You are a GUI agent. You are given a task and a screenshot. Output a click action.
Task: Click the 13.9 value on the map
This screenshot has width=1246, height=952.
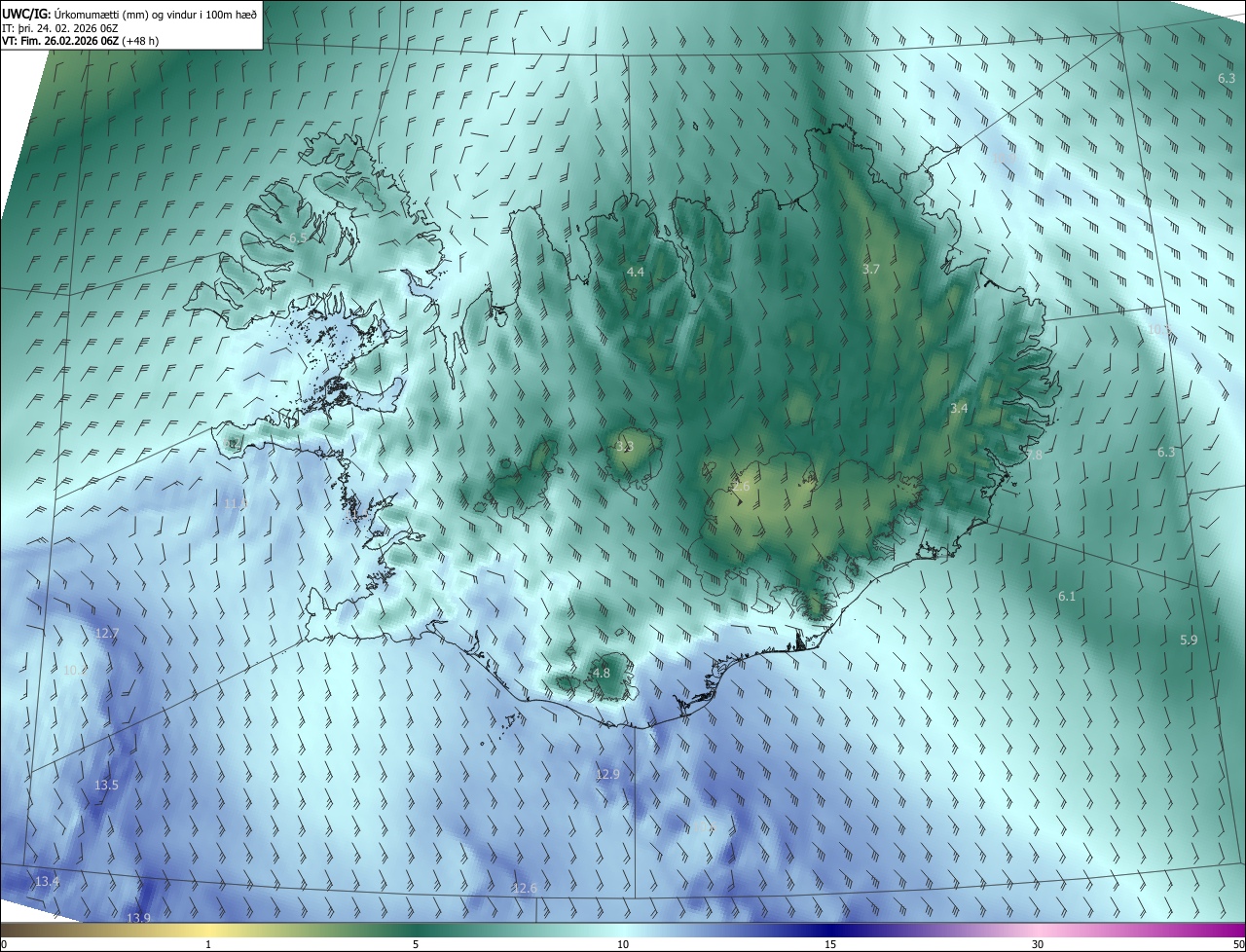pyautogui.click(x=139, y=918)
